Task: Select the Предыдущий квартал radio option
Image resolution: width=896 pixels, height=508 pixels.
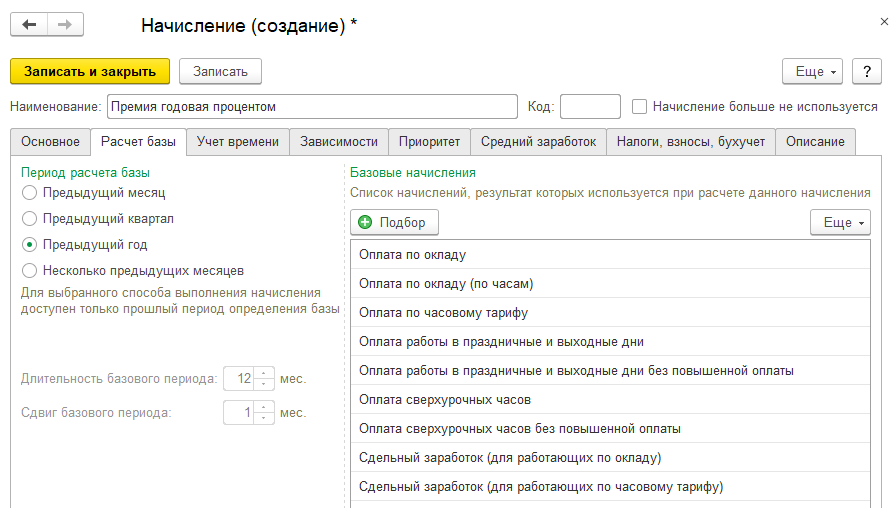Action: pyautogui.click(x=30, y=218)
